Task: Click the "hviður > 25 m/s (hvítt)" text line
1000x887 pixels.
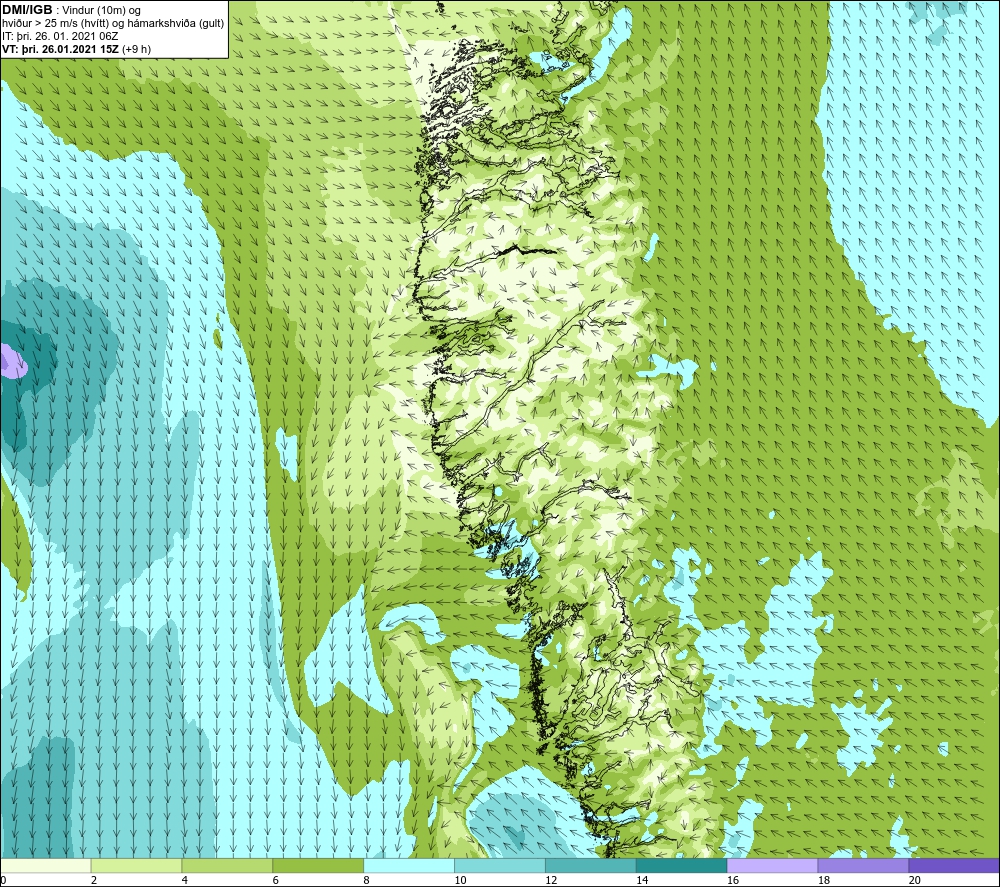Action: tap(55, 24)
